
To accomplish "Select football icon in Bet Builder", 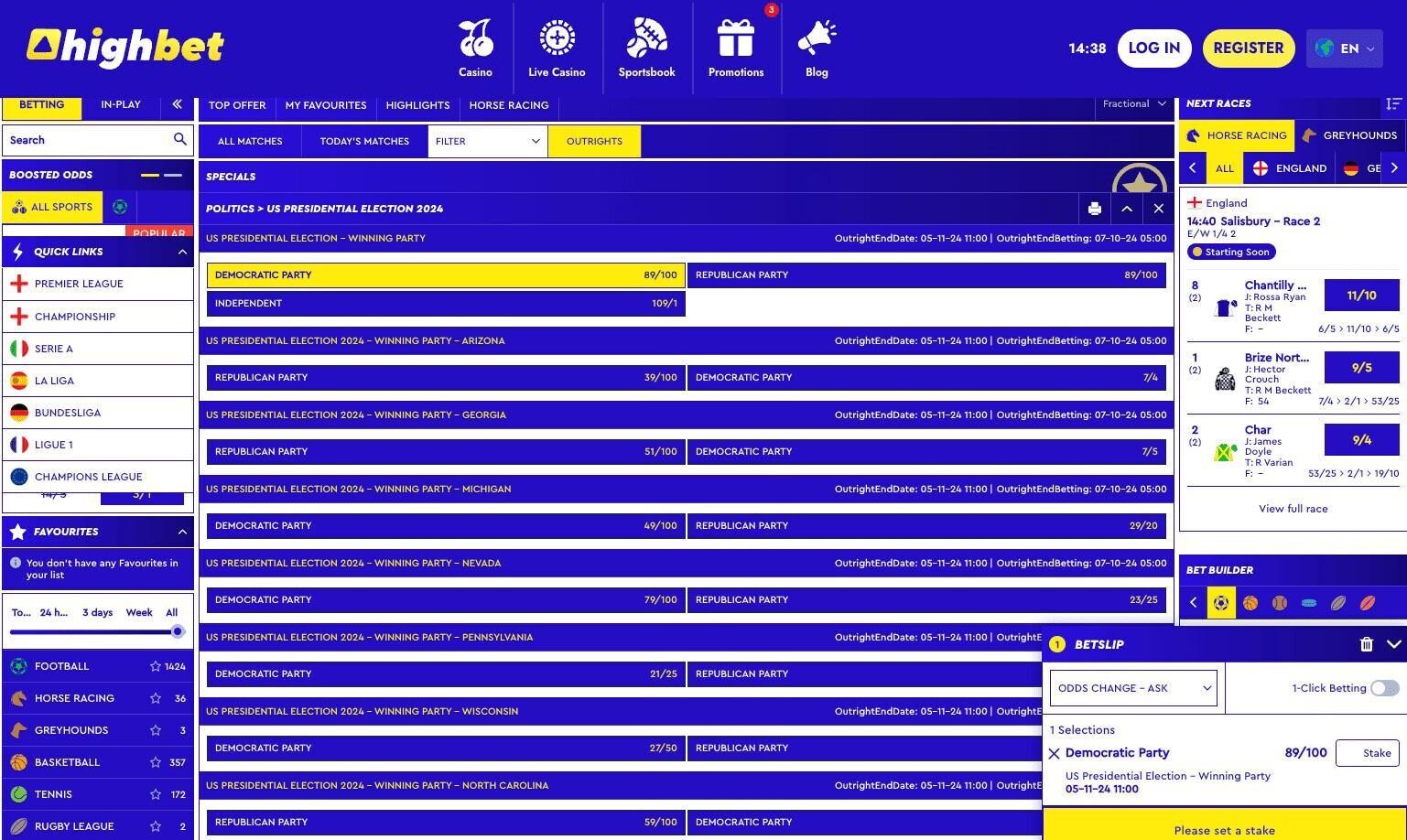I will (1221, 602).
